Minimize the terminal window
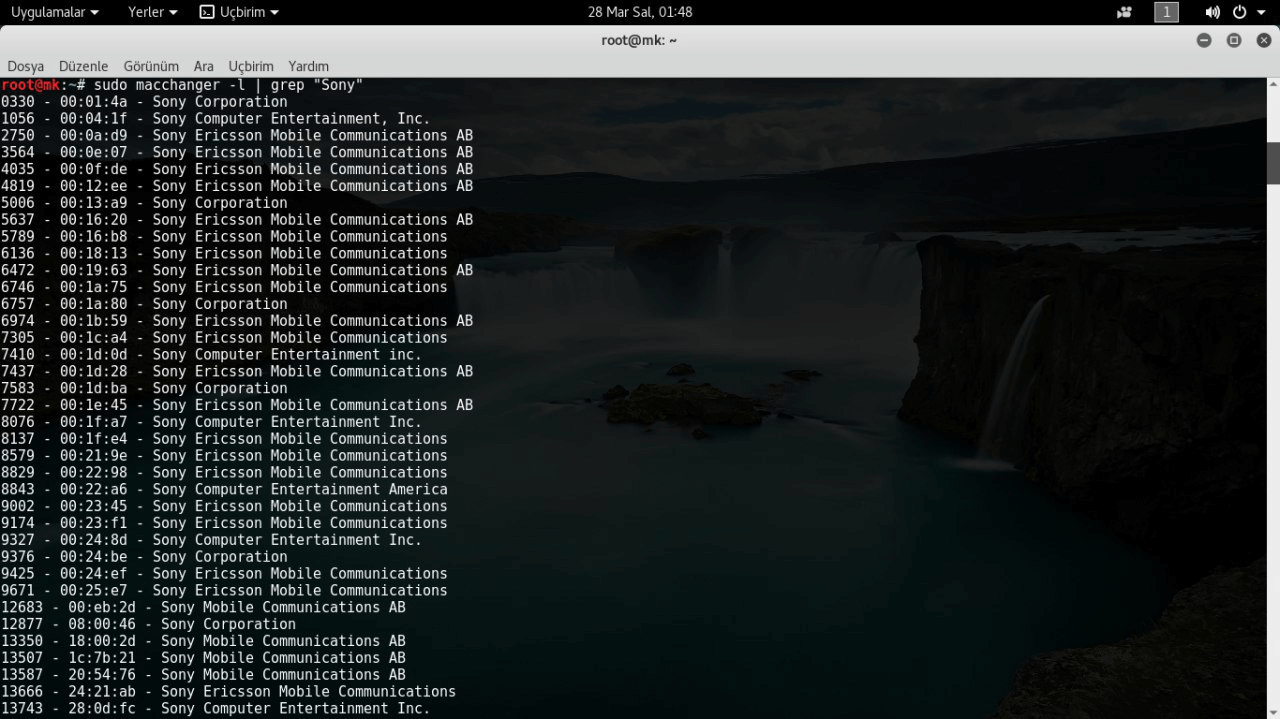The height and width of the screenshot is (719, 1280). tap(1204, 40)
